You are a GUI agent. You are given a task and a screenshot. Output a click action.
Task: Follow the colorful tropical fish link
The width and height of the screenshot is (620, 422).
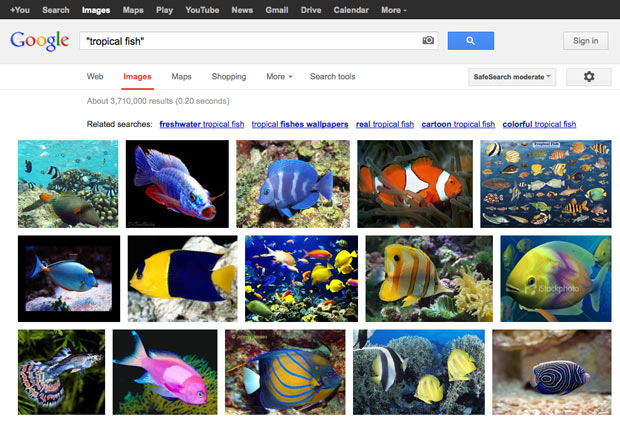[539, 124]
